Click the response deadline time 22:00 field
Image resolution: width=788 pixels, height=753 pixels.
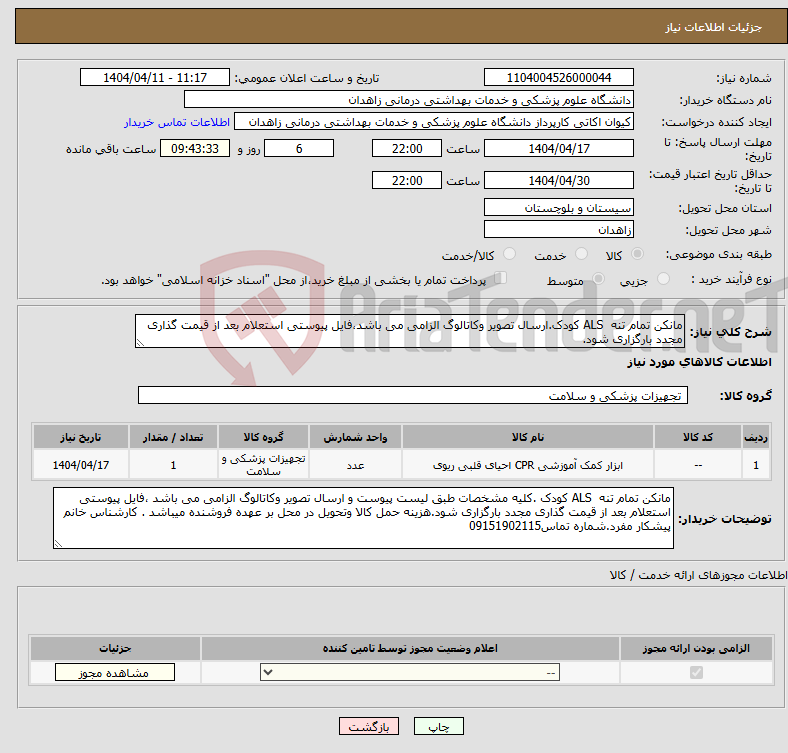click(x=407, y=149)
